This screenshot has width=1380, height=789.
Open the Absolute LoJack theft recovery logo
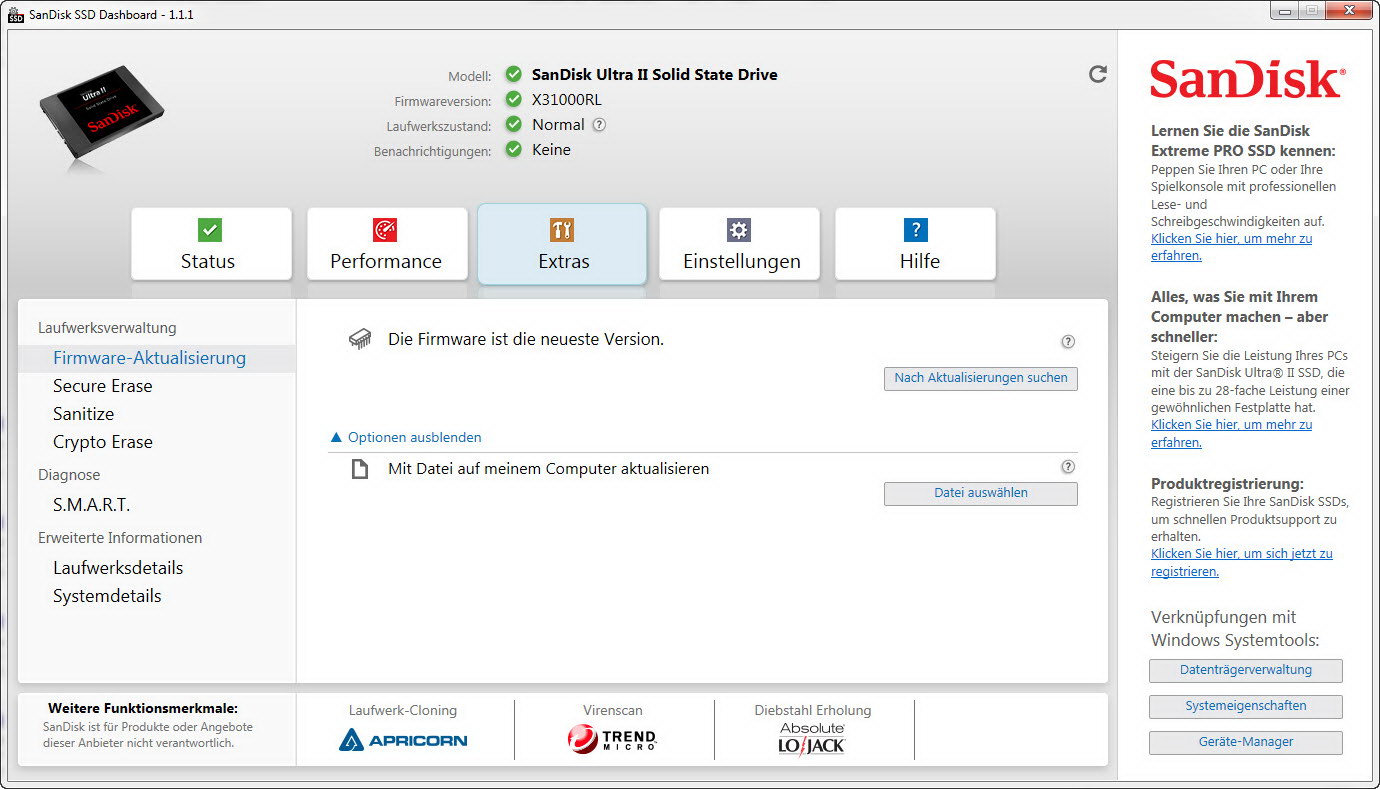tap(812, 738)
